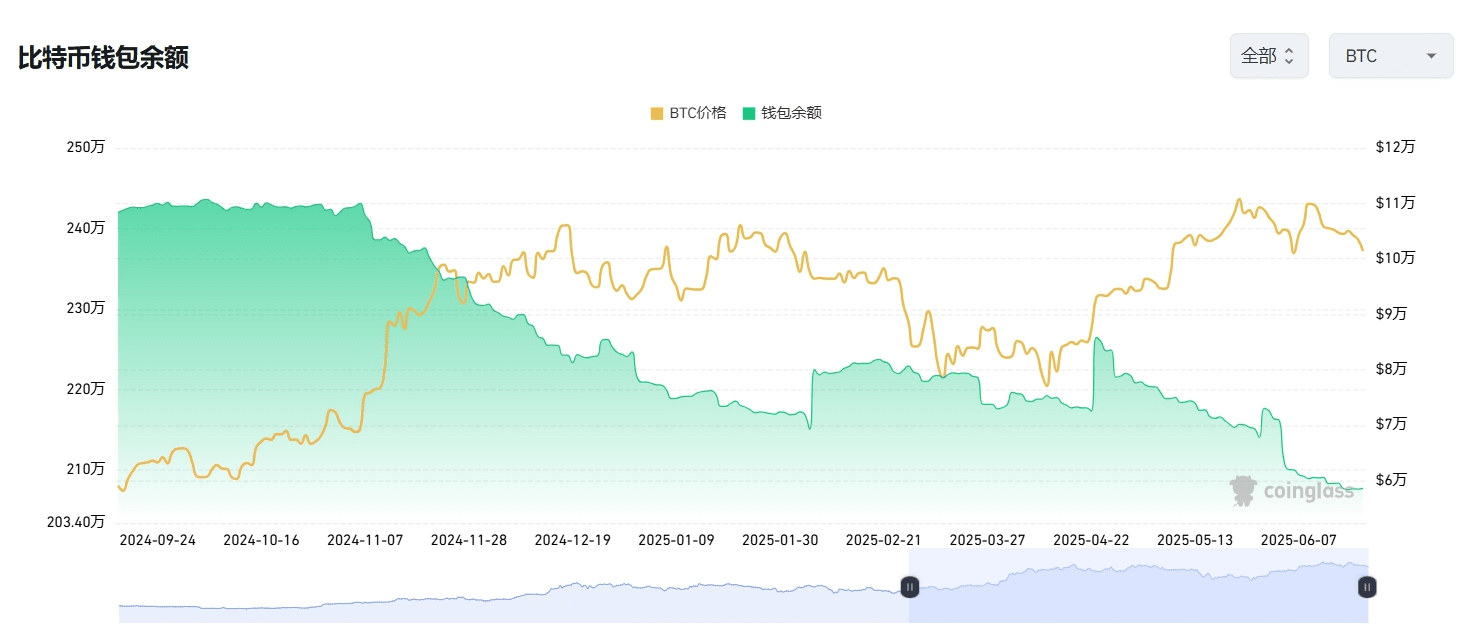Click the up-down chevron icon beside 全部
Viewport: 1458px width, 627px height.
pos(1289,56)
